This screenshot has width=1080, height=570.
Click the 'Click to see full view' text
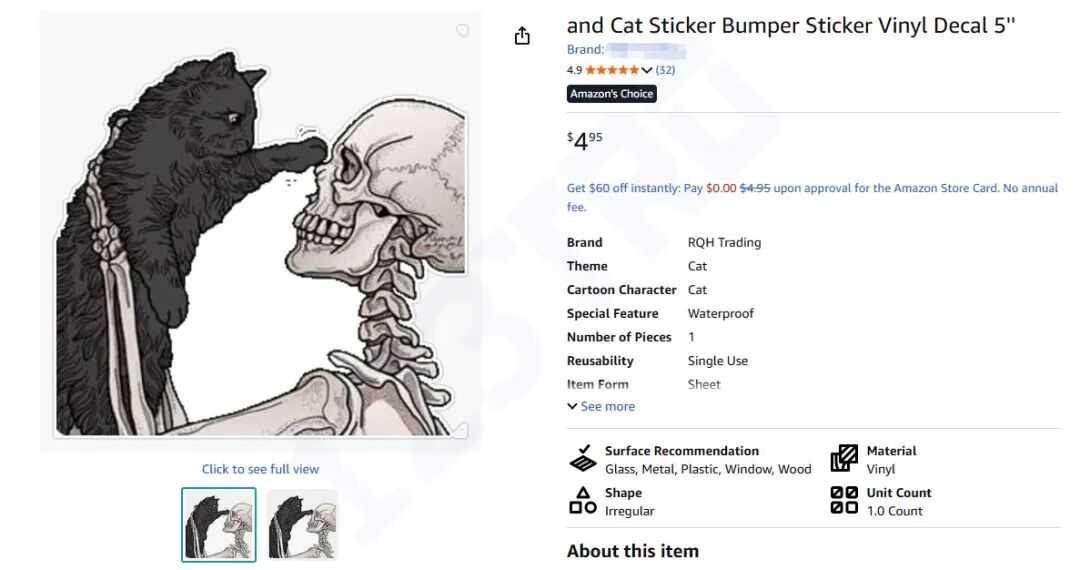(x=260, y=469)
